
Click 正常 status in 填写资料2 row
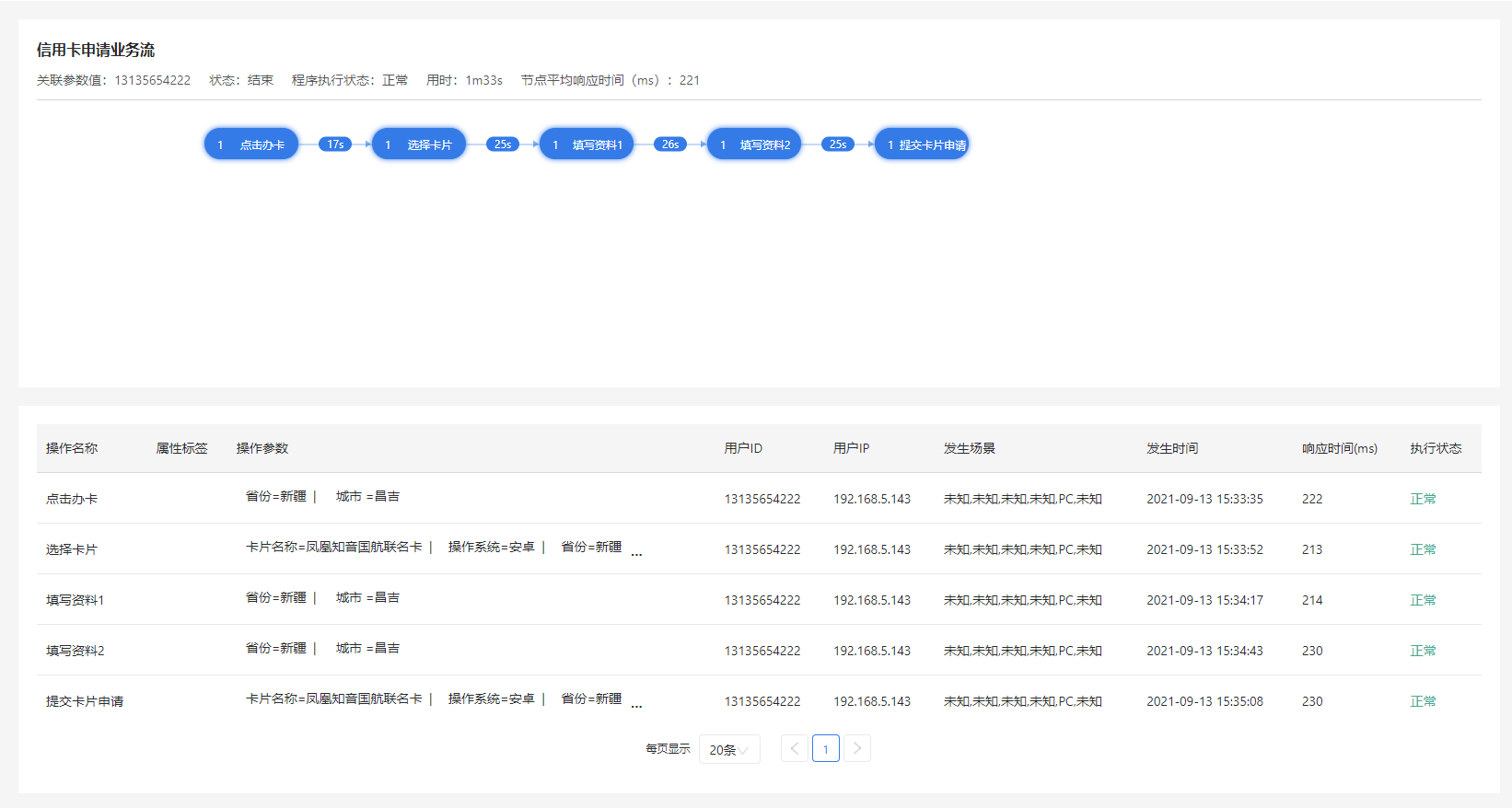1423,651
